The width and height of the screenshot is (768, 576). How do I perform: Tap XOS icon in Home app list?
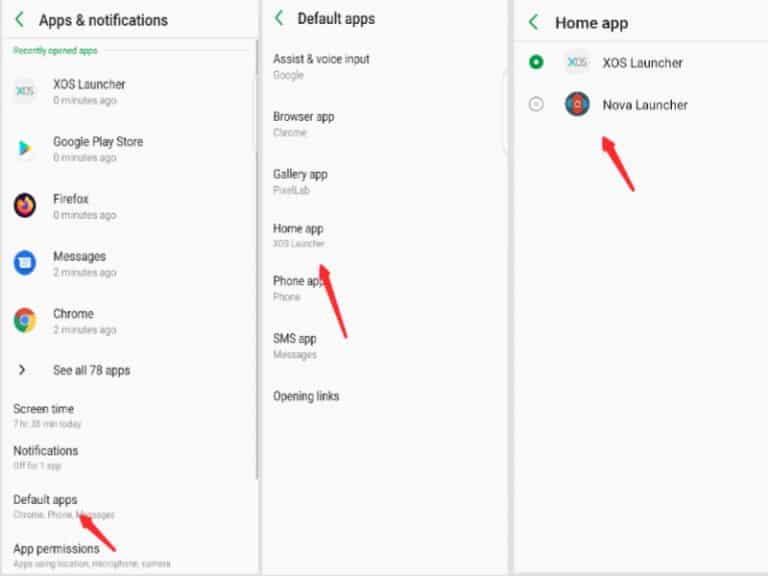coord(577,62)
